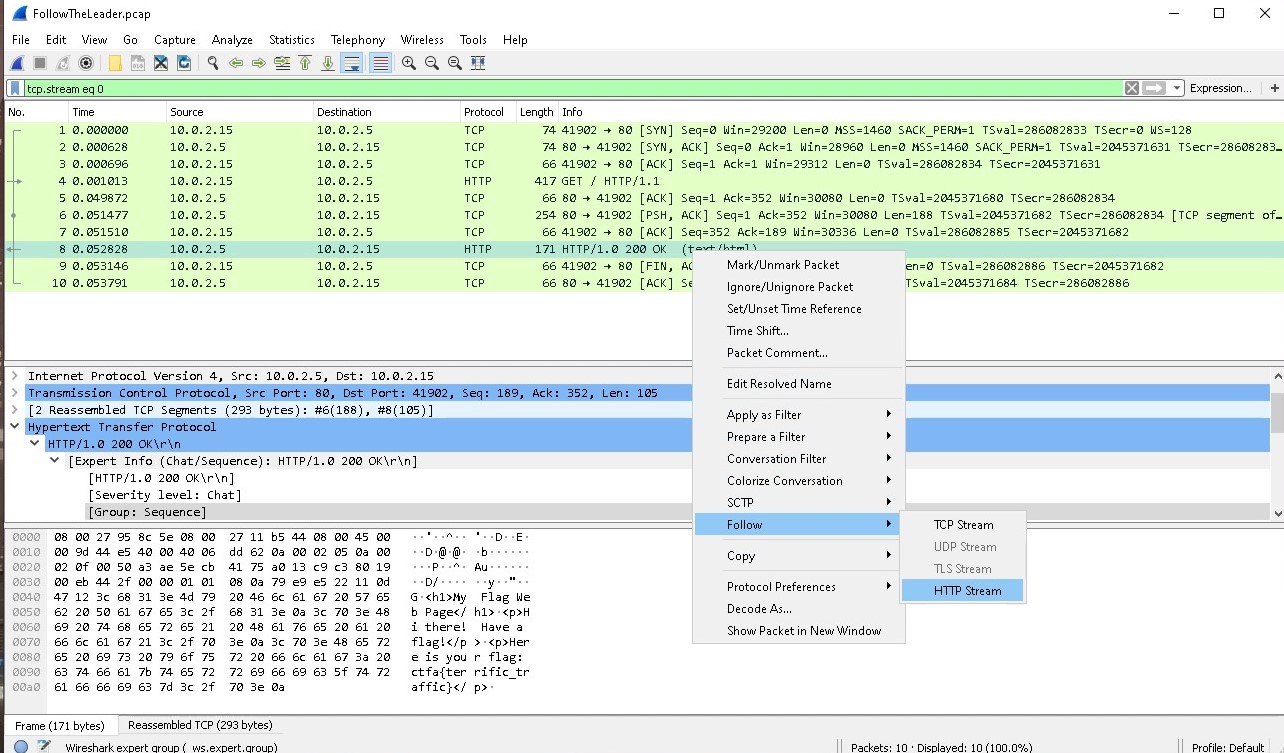Open the Analyze menu

coord(232,40)
